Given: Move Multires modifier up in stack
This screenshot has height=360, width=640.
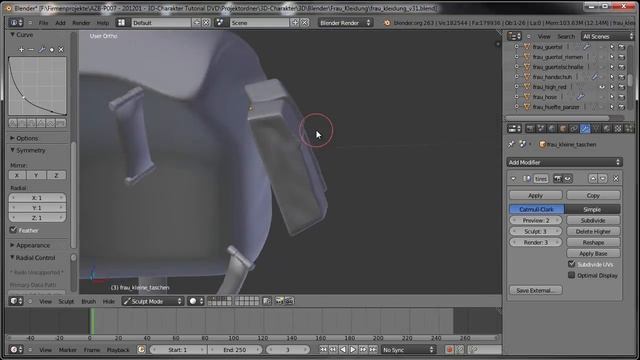Looking at the screenshot, I should [x=593, y=178].
